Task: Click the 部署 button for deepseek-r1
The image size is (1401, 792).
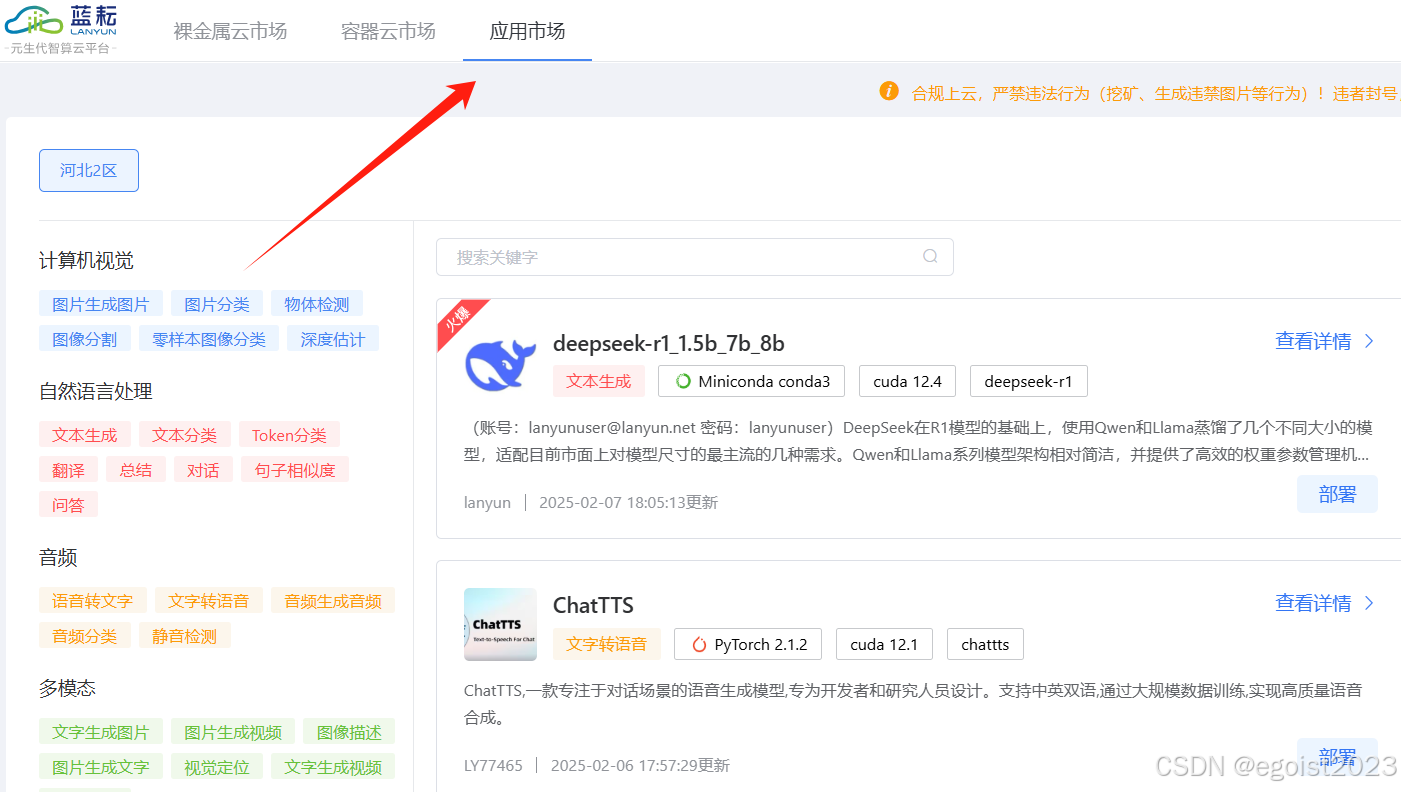Action: (1337, 493)
